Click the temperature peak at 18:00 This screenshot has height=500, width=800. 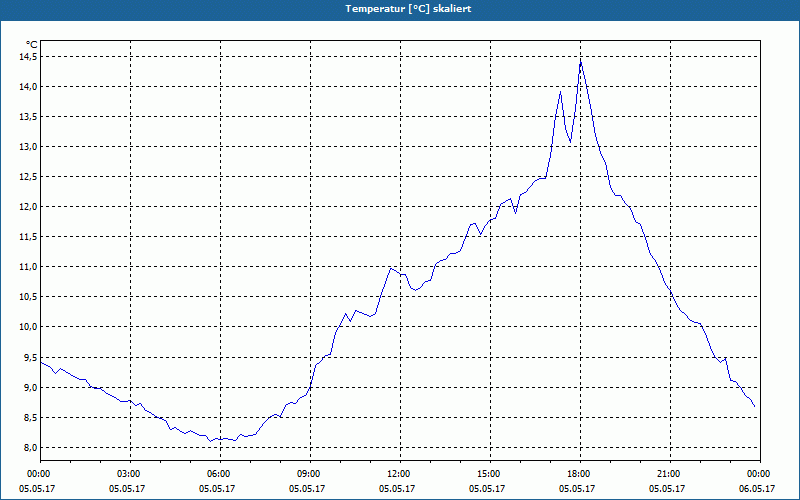(581, 62)
